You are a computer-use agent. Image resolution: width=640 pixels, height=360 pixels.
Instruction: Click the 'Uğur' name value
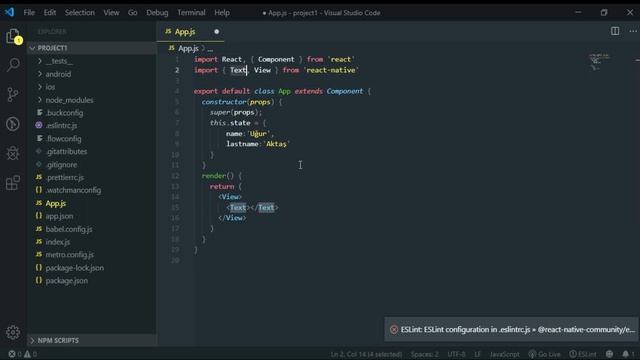[x=258, y=133]
